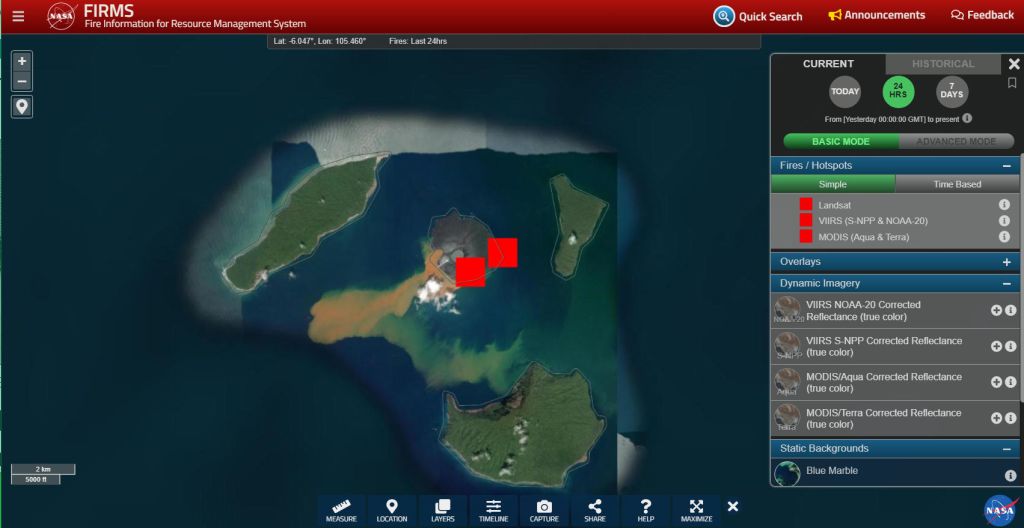Toggle the MODIS Aqua & Terra layer
1024x528 pixels.
[x=805, y=237]
